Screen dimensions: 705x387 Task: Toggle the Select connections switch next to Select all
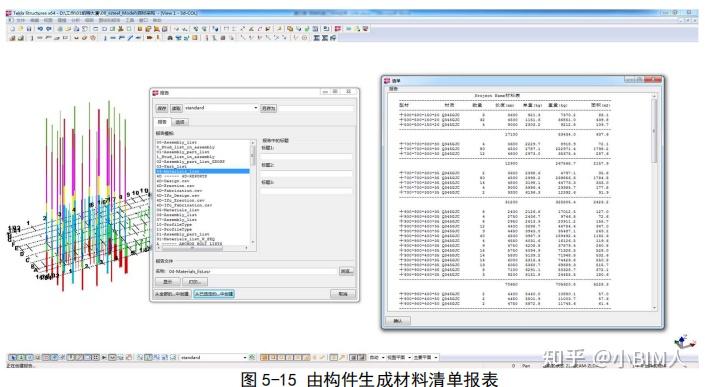pyautogui.click(x=22, y=357)
